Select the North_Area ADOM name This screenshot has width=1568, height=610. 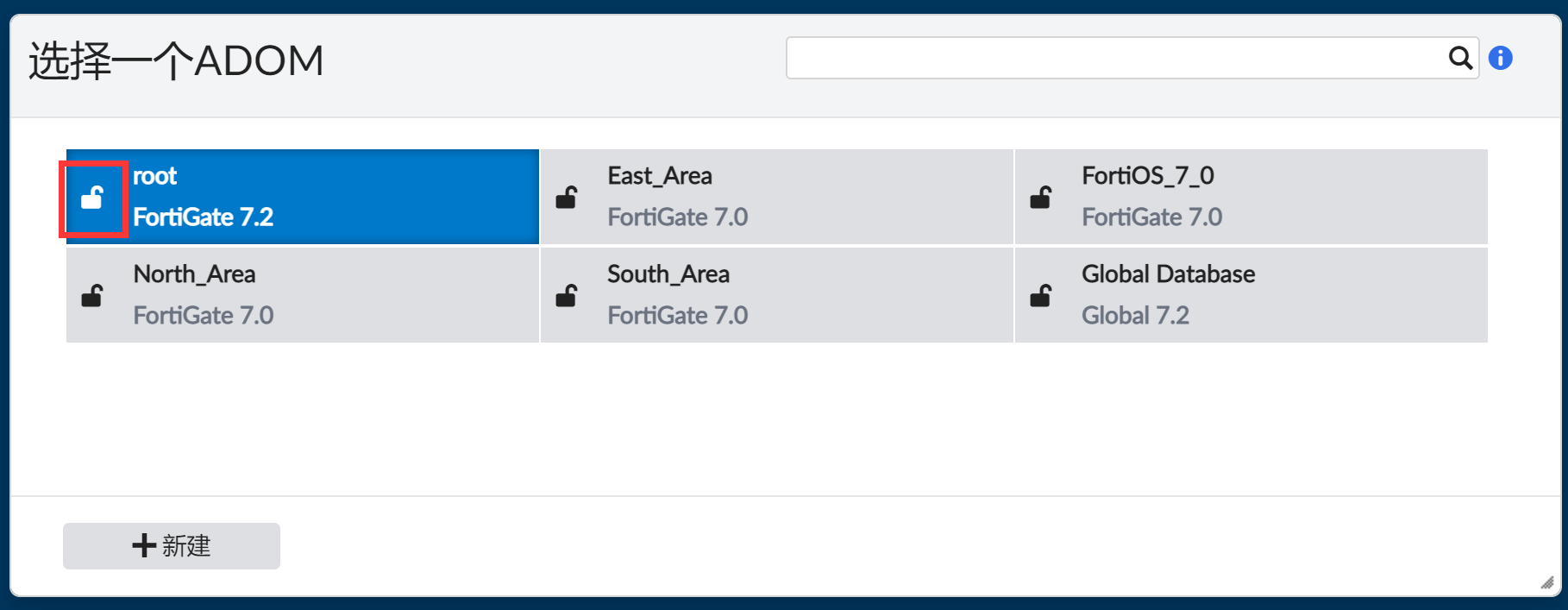tap(194, 274)
